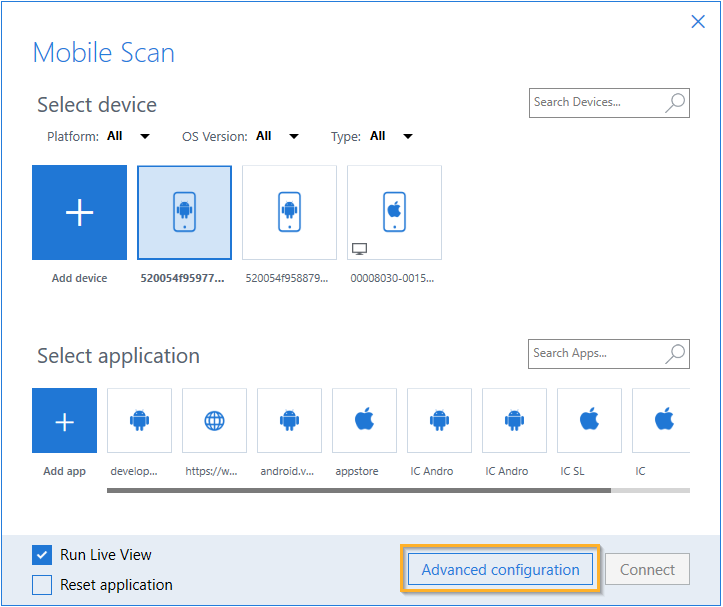Open Advanced configuration

point(500,570)
